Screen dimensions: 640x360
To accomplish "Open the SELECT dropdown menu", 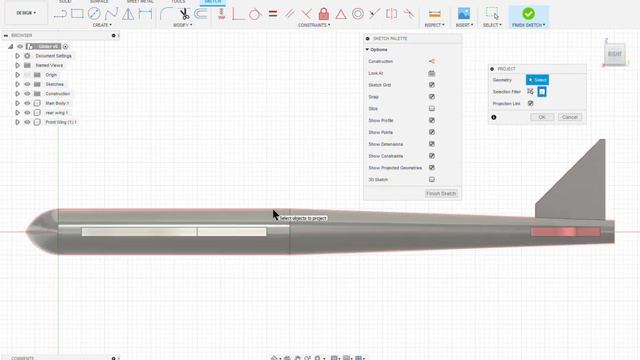I will tap(492, 25).
